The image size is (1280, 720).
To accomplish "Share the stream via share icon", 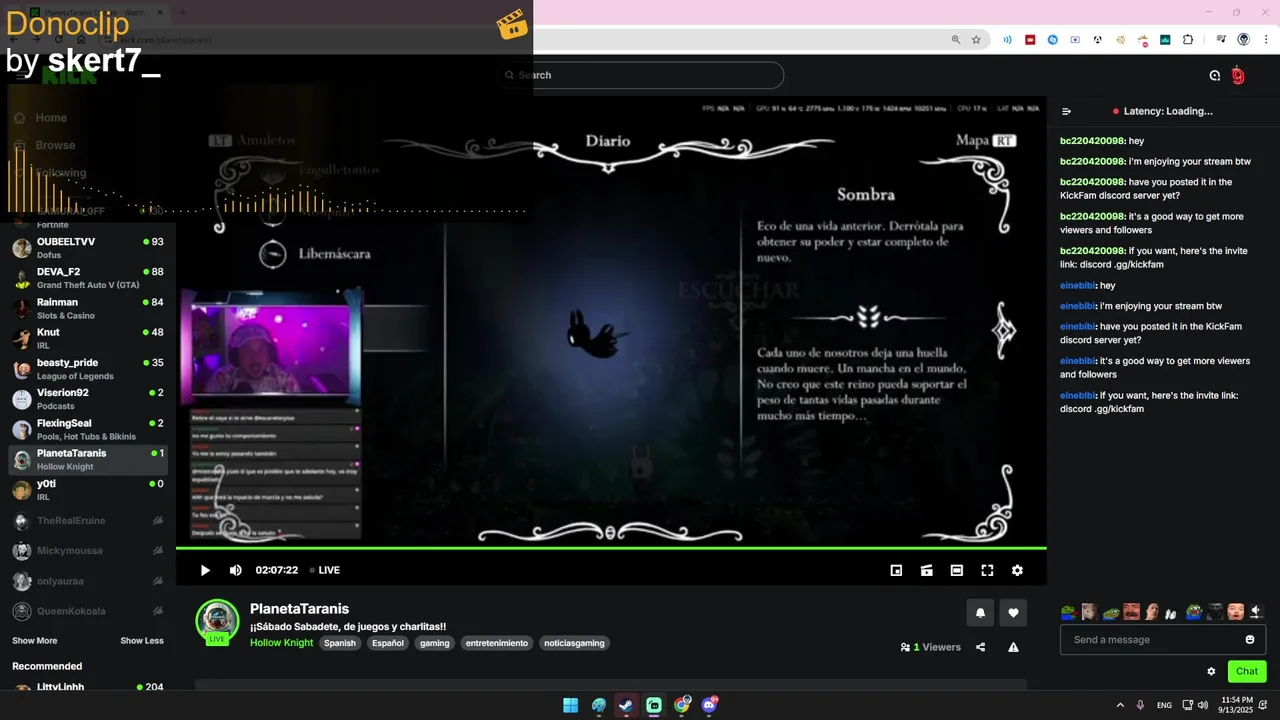I will [980, 647].
